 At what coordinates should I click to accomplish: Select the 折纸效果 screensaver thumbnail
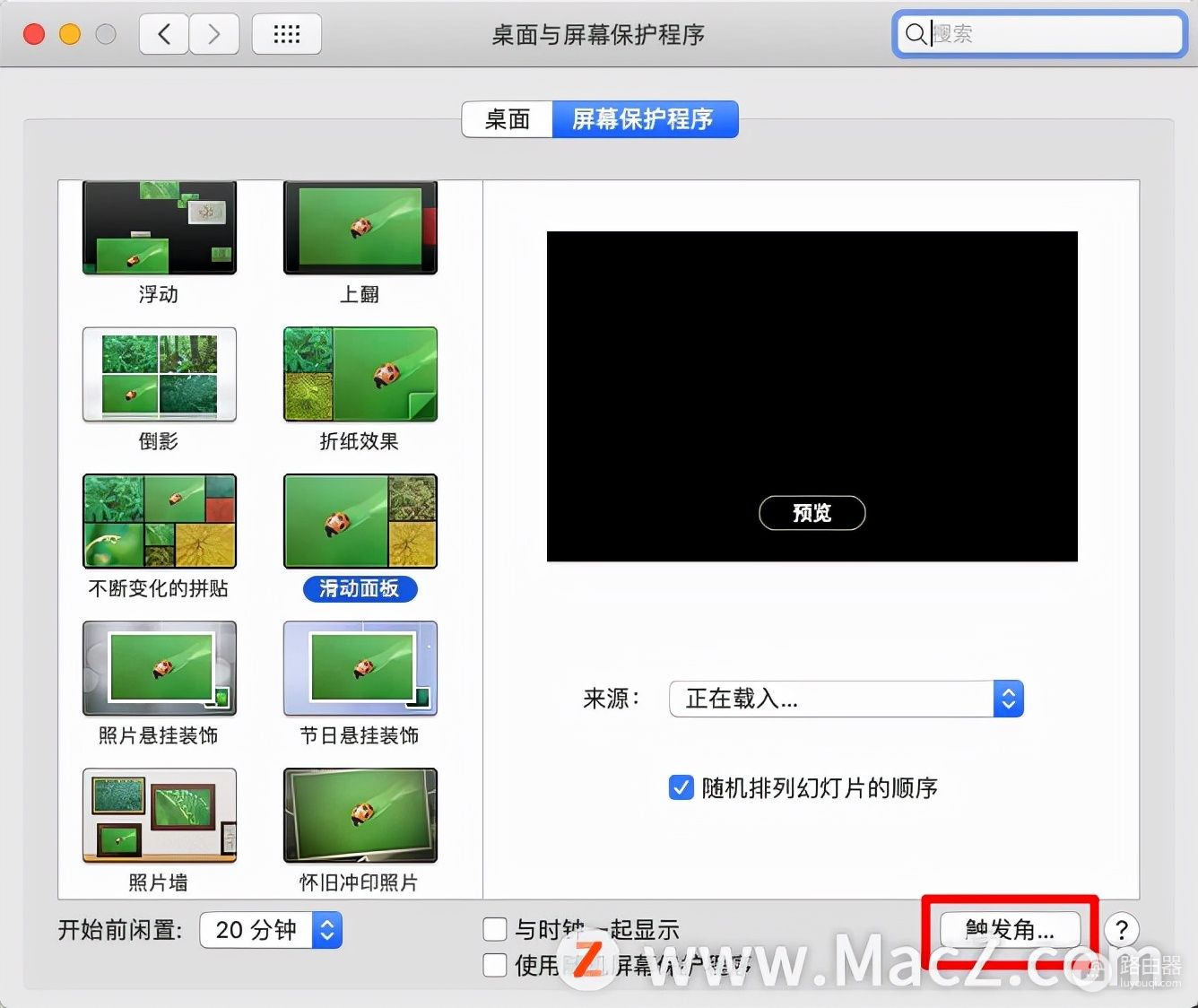360,374
